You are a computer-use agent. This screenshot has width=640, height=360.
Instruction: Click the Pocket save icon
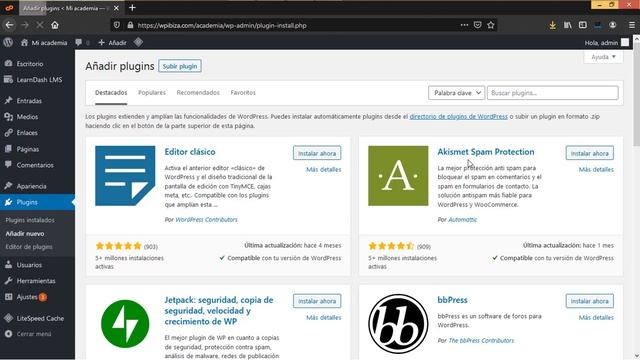pyautogui.click(x=478, y=25)
